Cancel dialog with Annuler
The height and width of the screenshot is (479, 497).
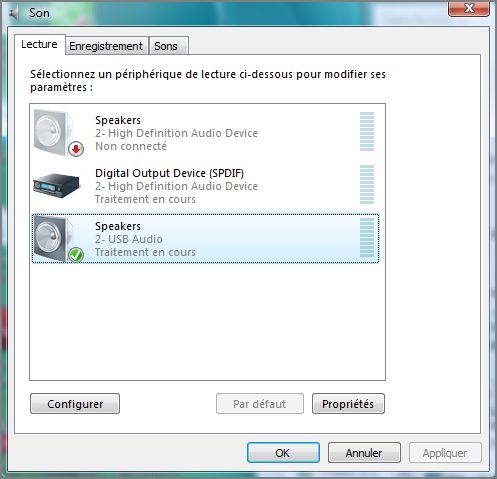[x=364, y=453]
